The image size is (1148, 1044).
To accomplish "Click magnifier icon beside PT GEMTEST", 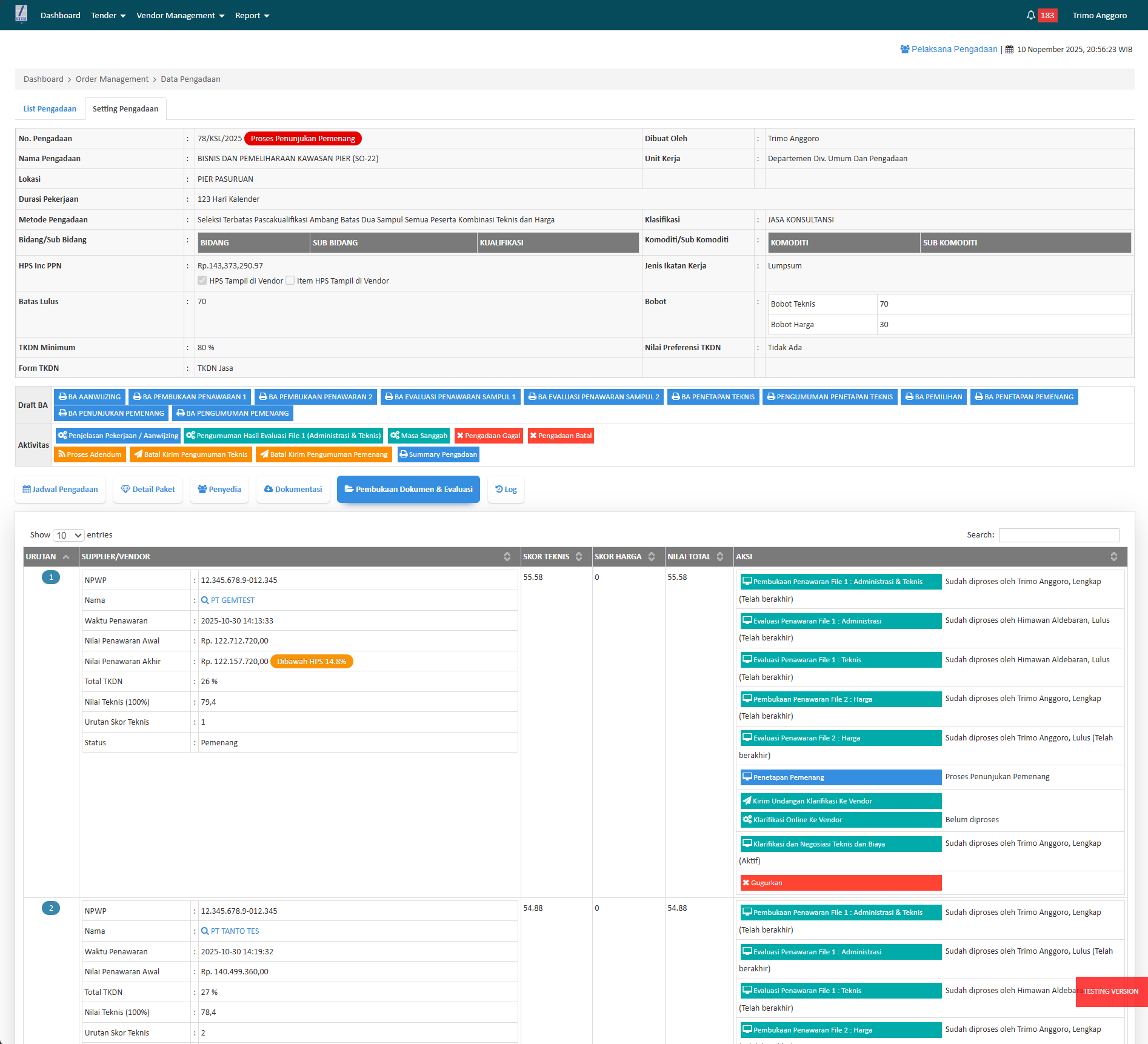I will coord(205,600).
